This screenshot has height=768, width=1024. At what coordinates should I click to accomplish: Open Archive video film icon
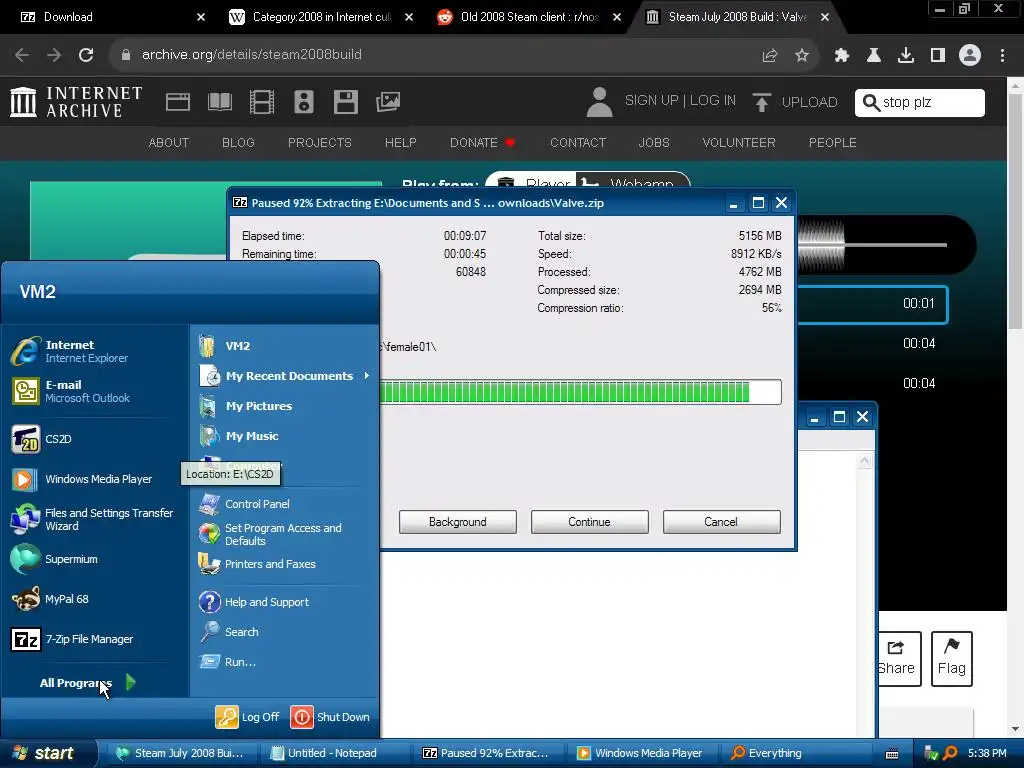(x=261, y=102)
